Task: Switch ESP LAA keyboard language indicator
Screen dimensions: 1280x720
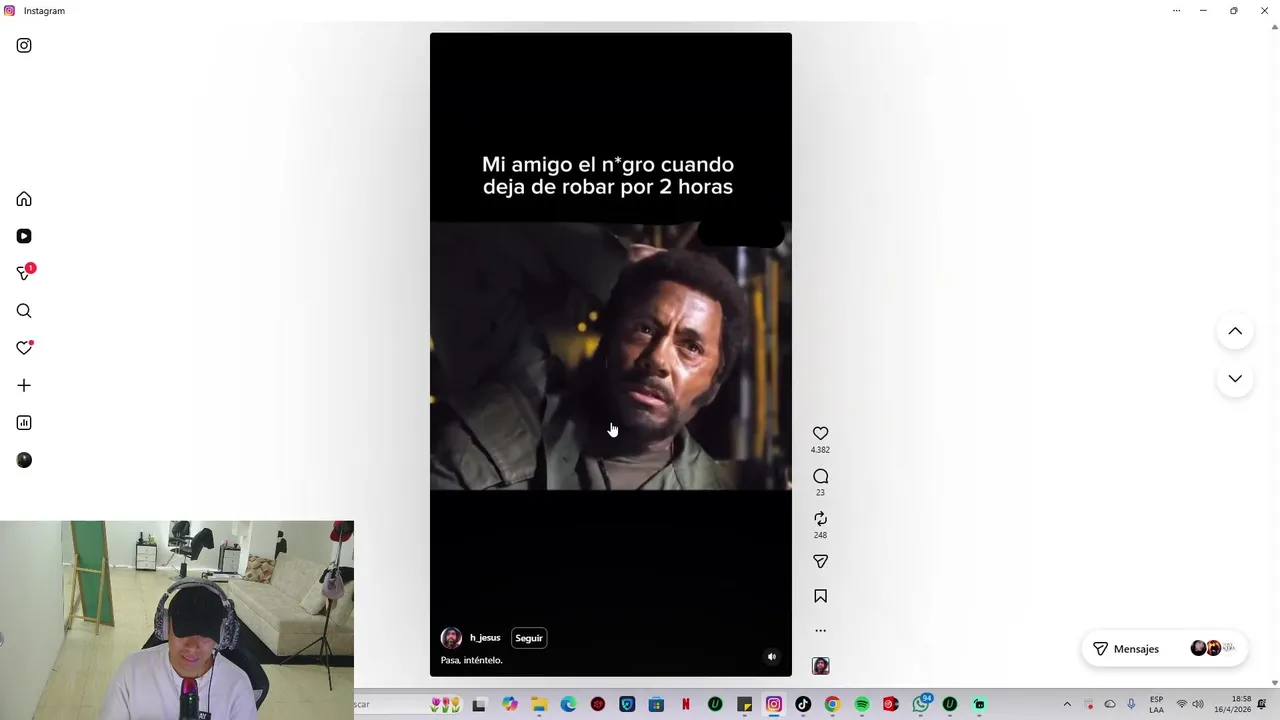Action: coord(1156,705)
